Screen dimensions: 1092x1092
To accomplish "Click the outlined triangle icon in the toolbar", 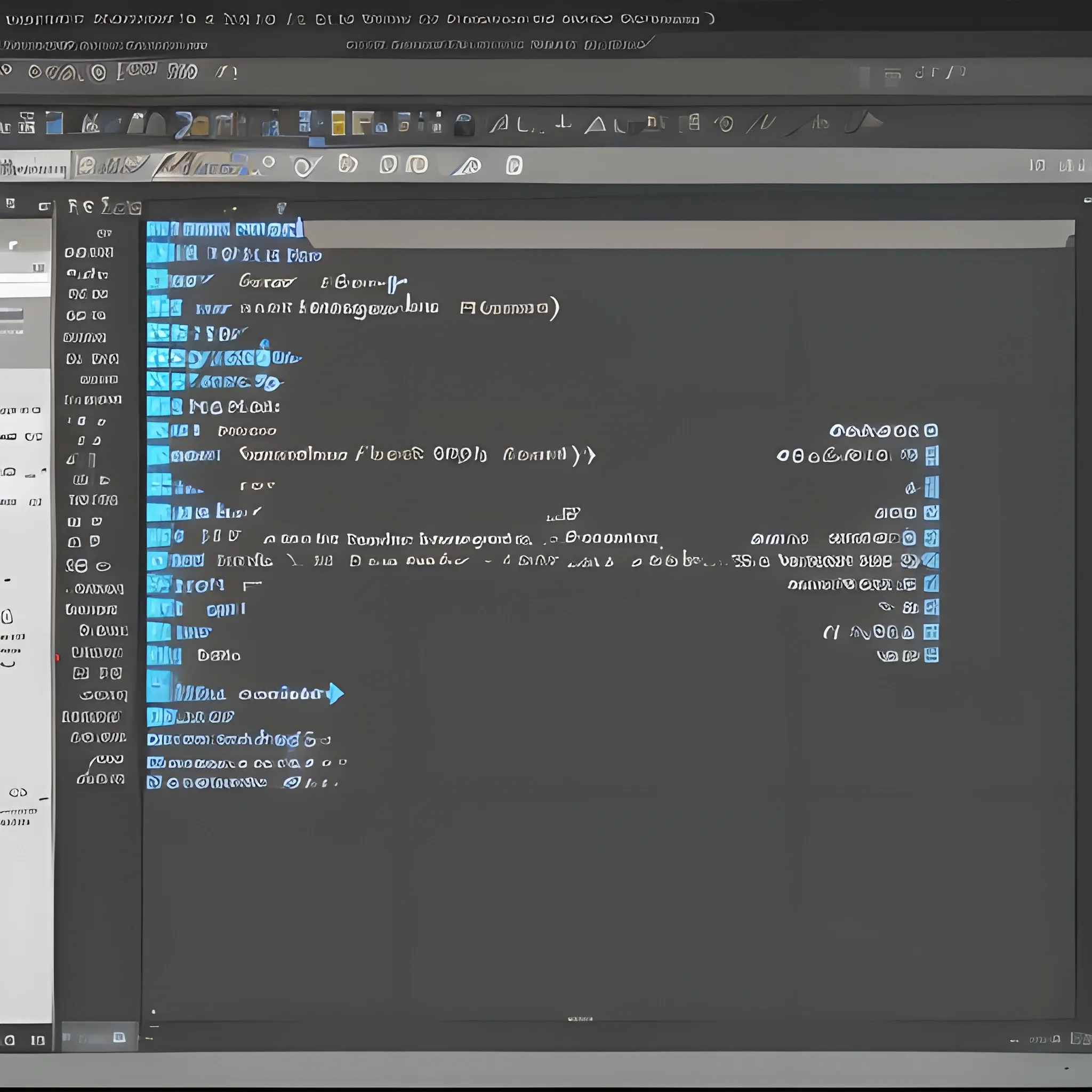I will 595,125.
